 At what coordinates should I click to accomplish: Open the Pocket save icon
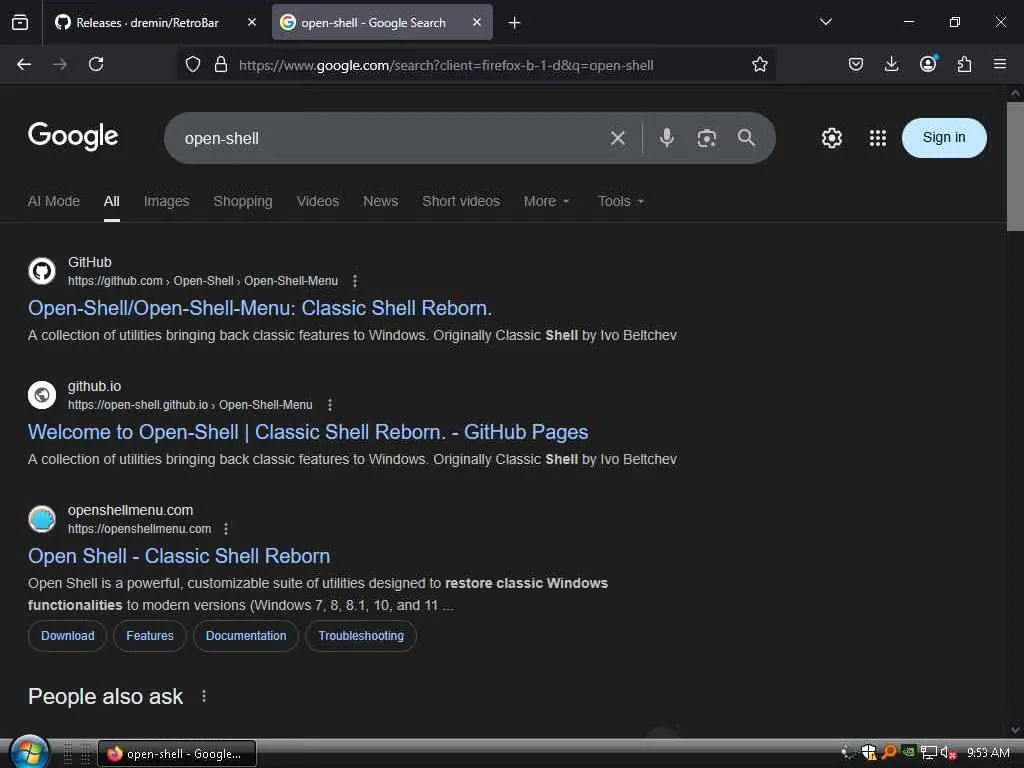(x=856, y=64)
